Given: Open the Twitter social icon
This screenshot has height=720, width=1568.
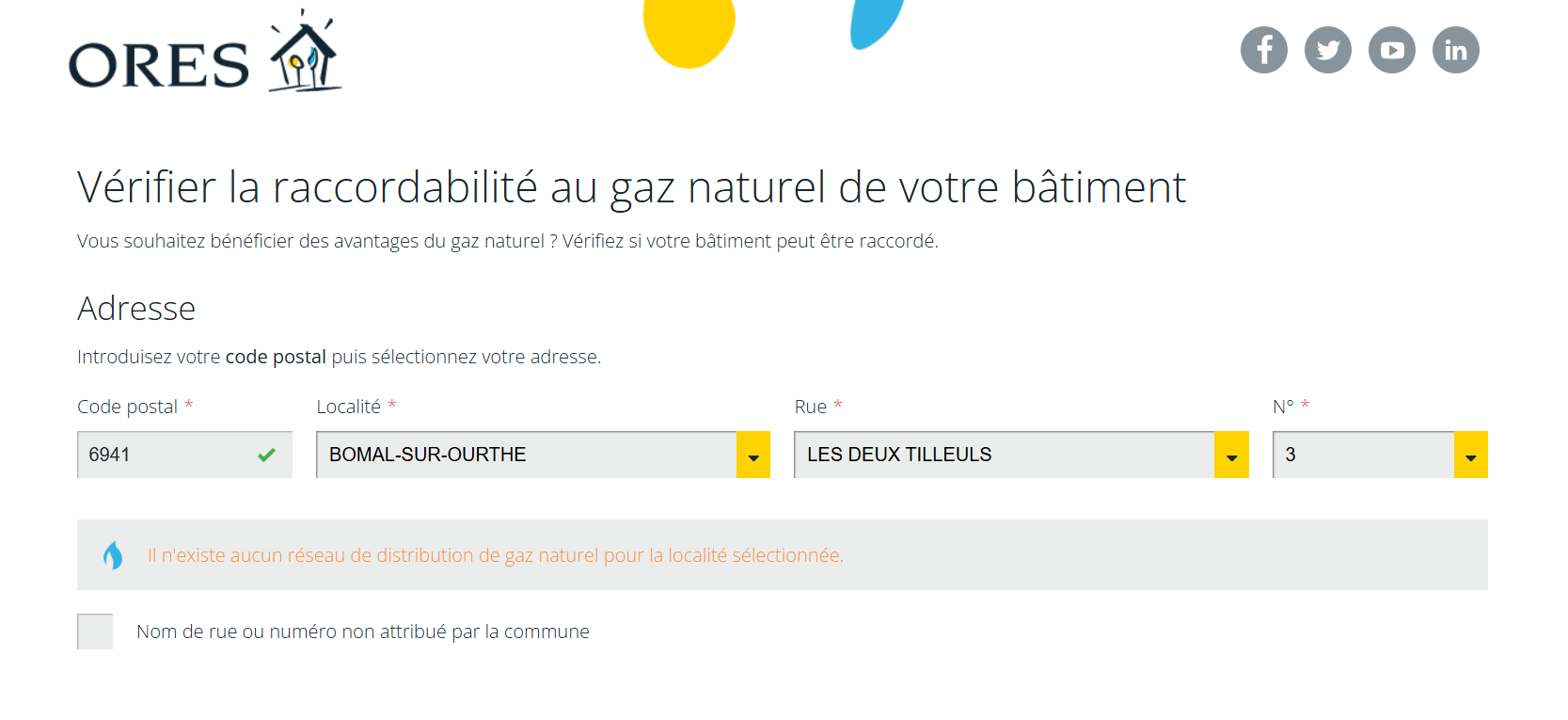Looking at the screenshot, I should (1327, 50).
